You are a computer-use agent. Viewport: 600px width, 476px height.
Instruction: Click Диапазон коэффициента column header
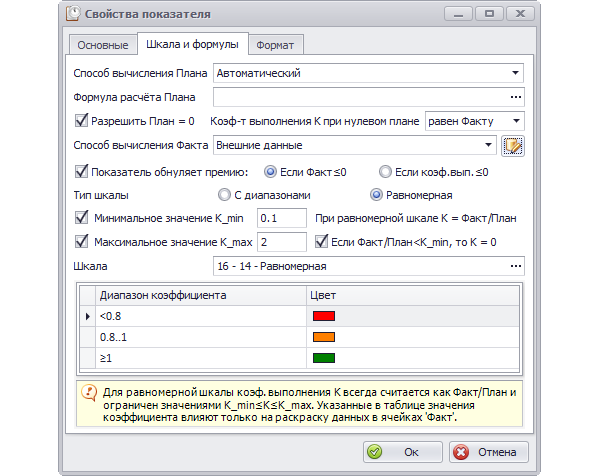click(201, 295)
